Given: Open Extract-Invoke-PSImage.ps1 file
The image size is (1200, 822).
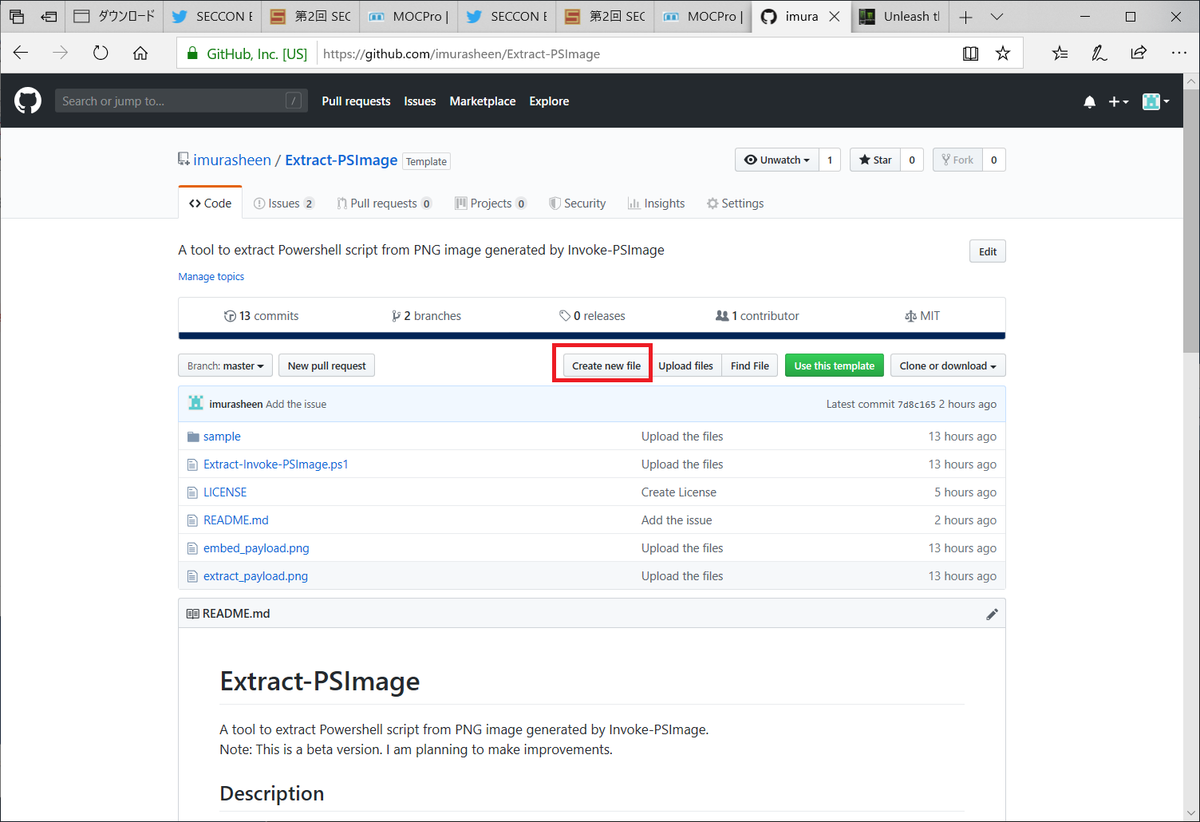Looking at the screenshot, I should coord(276,464).
